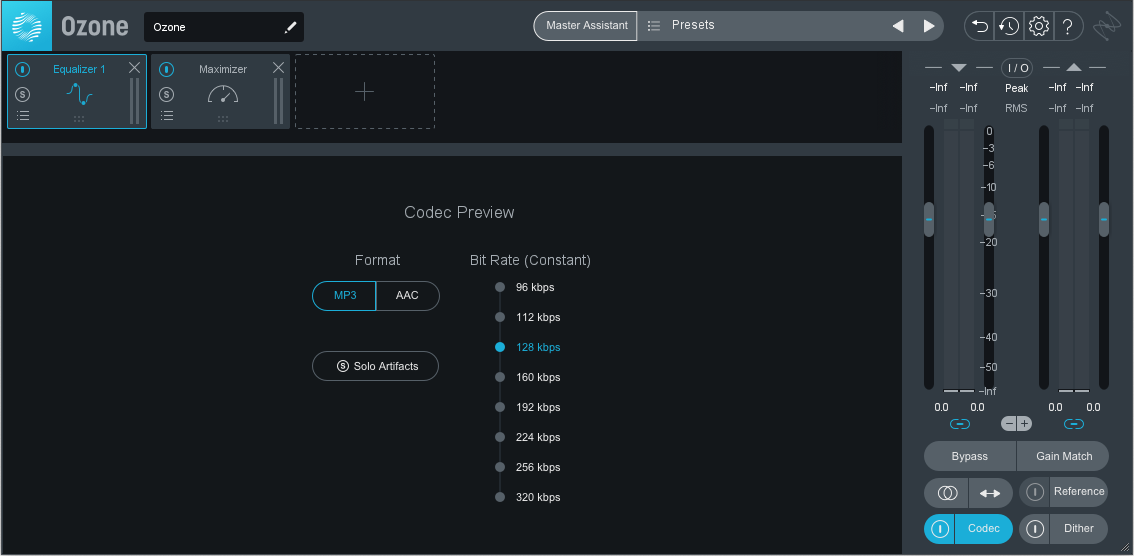The width and height of the screenshot is (1134, 556).
Task: Click the plus meter scale button
Action: tap(1025, 424)
